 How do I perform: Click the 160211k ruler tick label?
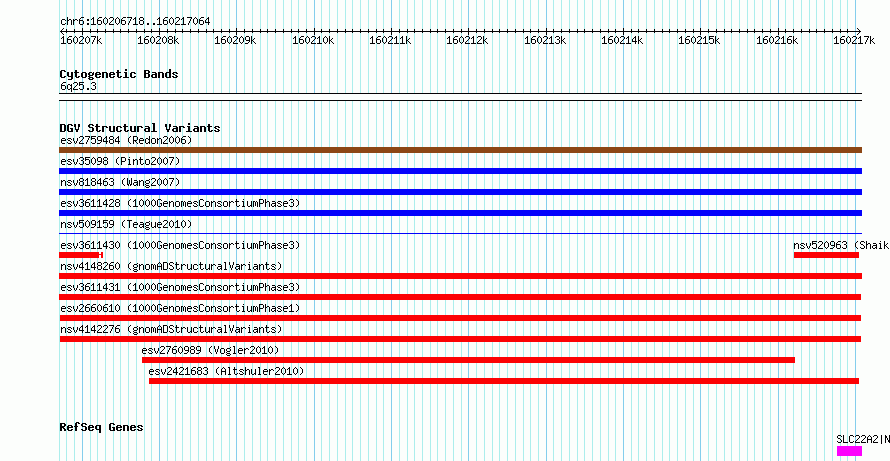390,41
